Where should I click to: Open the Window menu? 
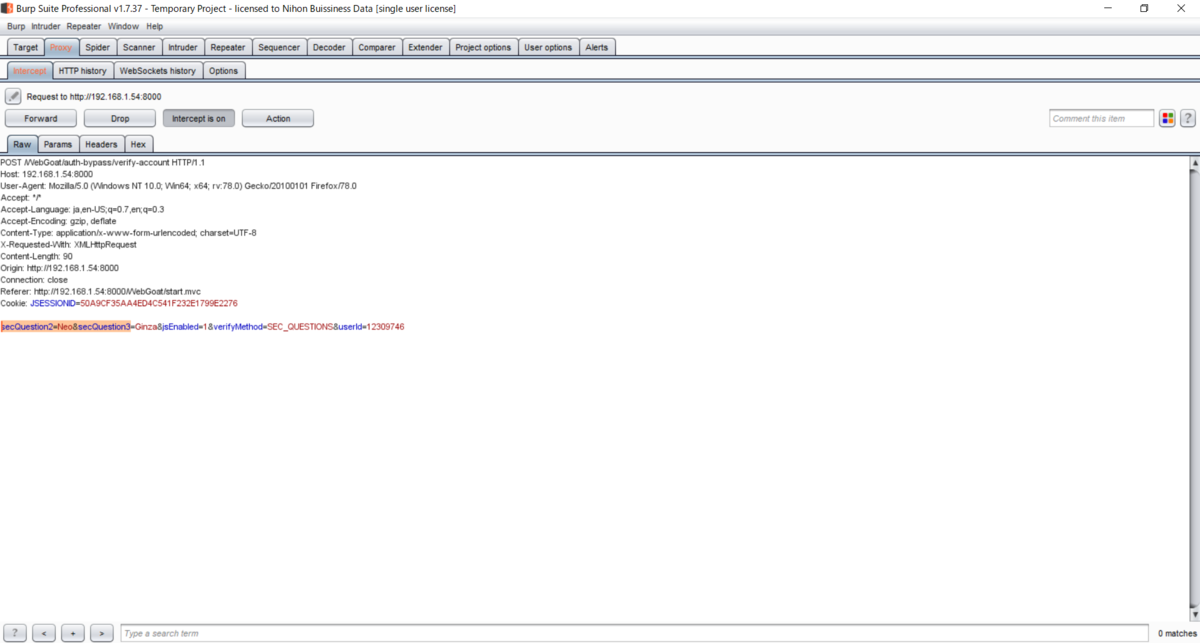tap(123, 26)
